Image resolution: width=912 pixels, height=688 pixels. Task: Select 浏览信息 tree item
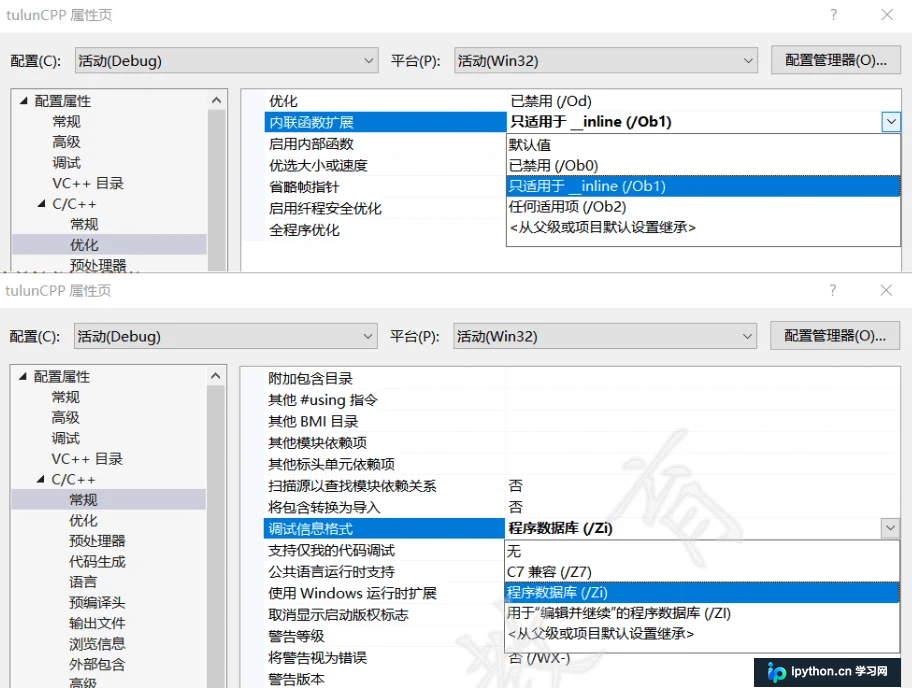point(97,644)
